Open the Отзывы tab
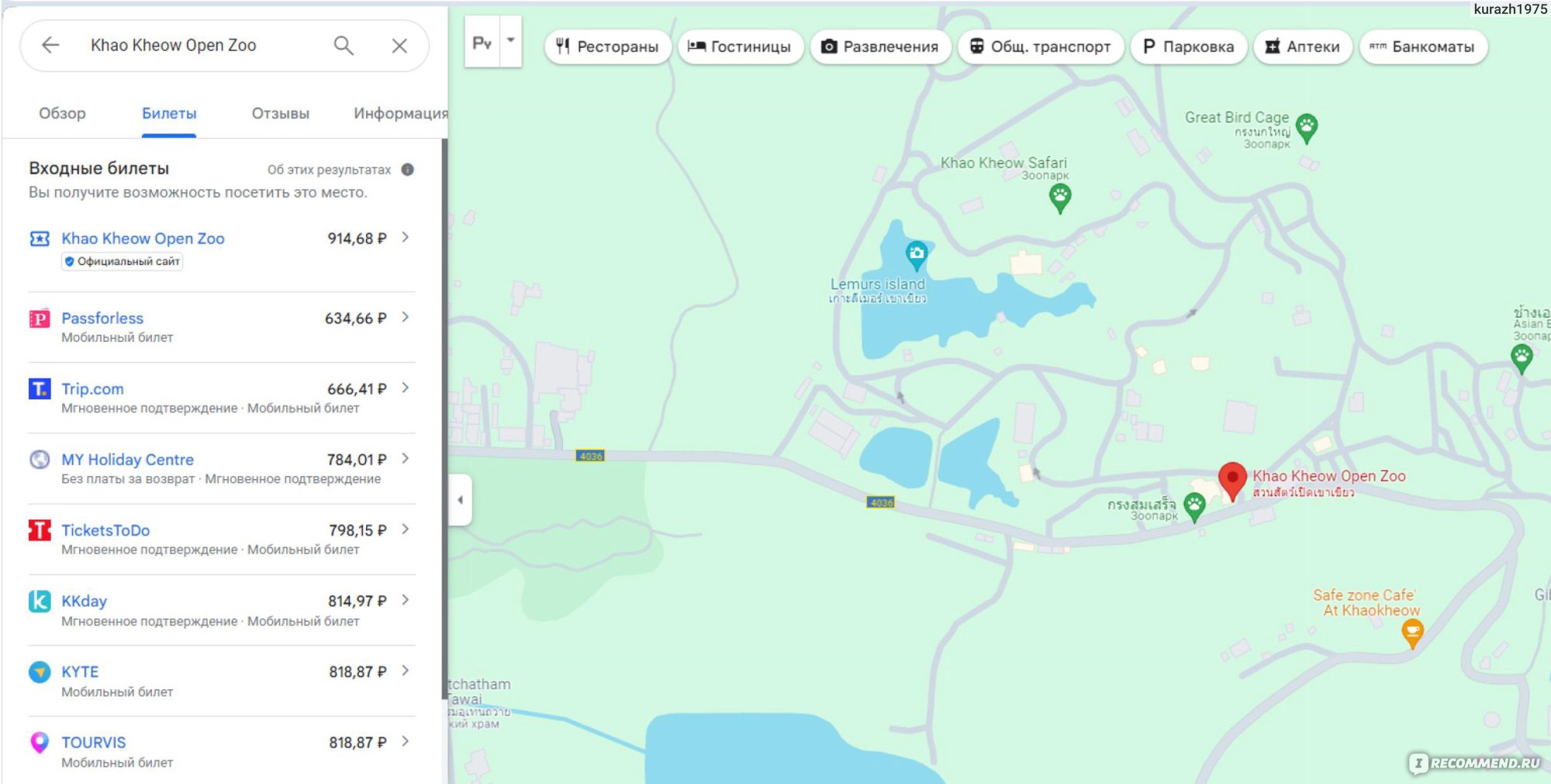 pyautogui.click(x=280, y=113)
